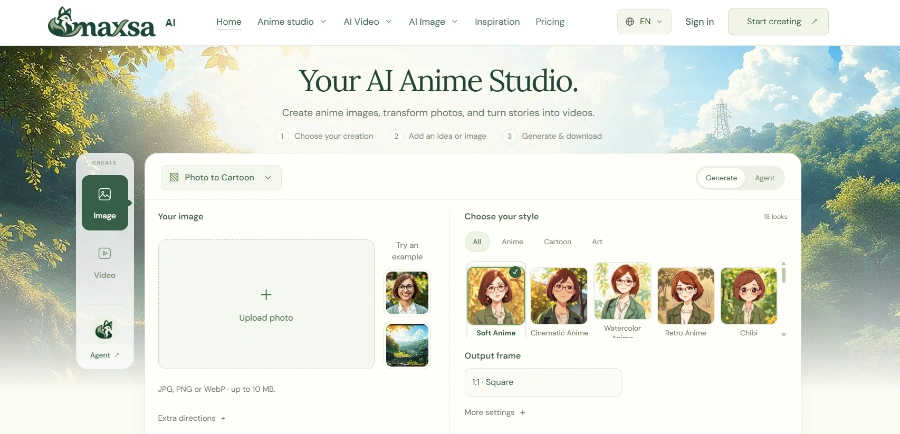Click the Photo to Cartoon mode icon

pos(174,177)
